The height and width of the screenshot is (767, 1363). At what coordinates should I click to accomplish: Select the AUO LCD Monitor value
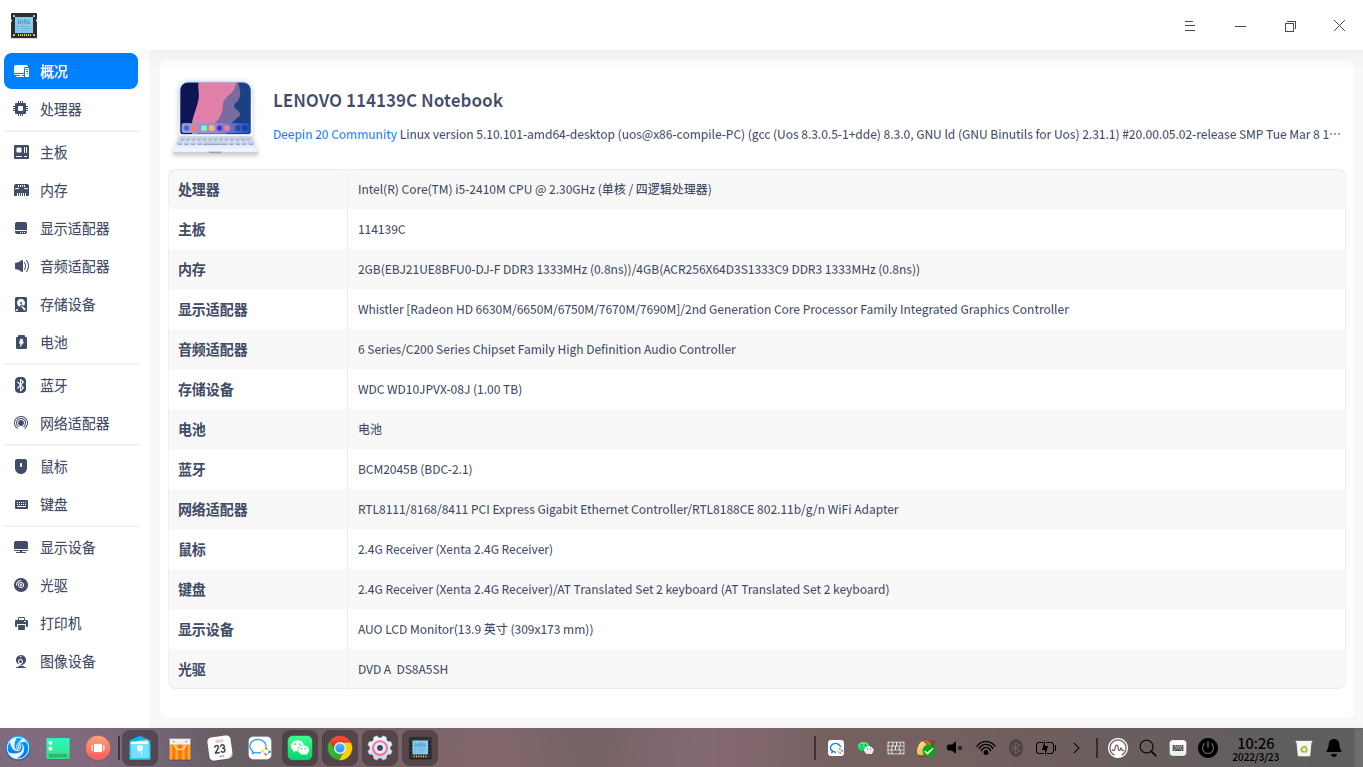coord(476,629)
